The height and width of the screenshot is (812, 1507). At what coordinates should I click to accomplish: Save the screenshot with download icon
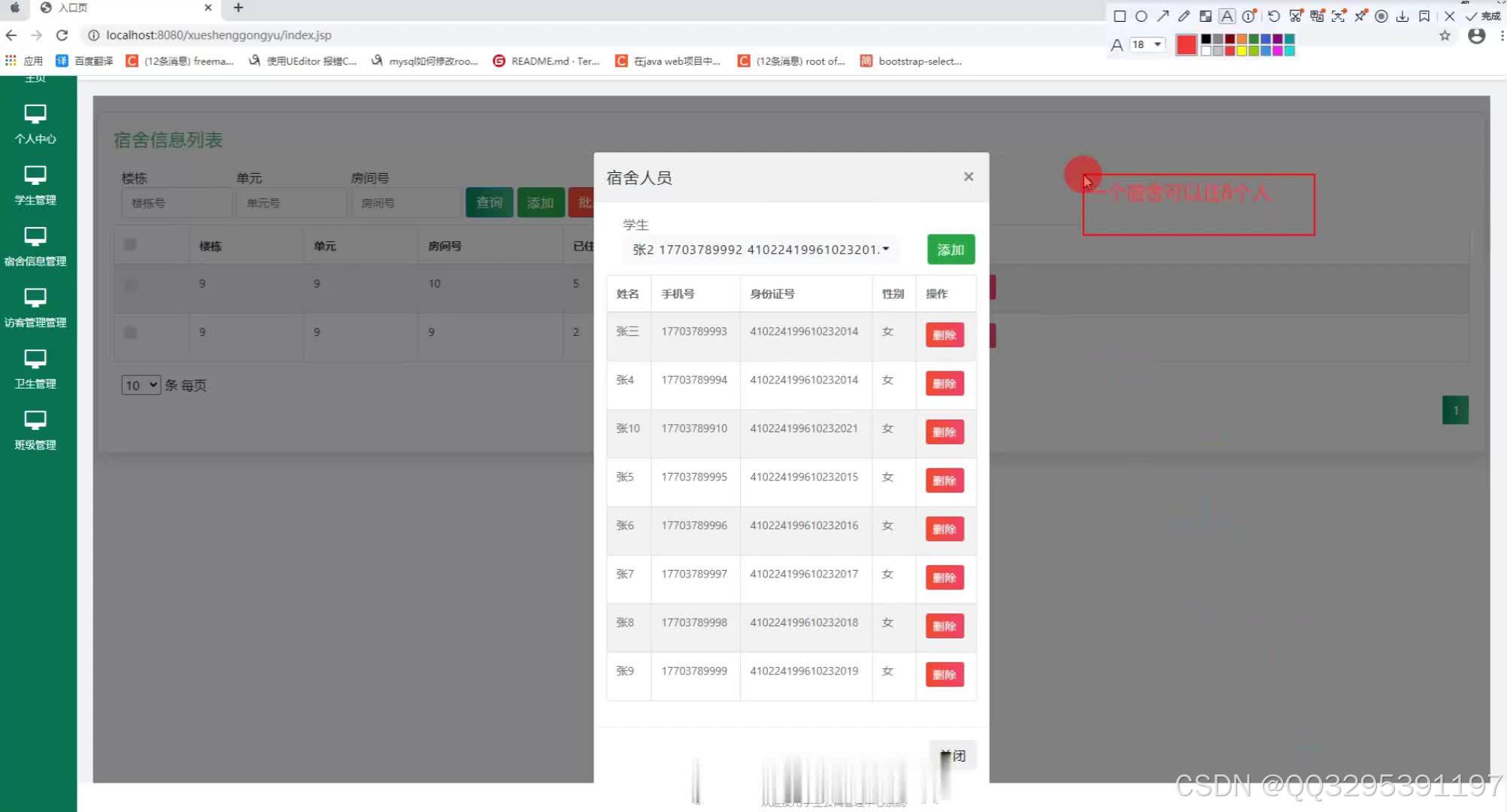click(1402, 16)
